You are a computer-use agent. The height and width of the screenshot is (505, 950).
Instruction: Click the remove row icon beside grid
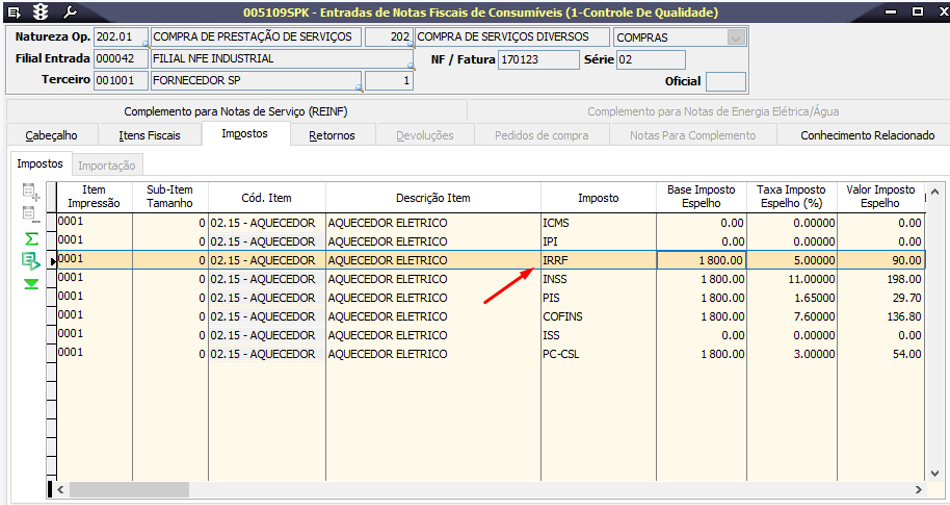click(31, 215)
